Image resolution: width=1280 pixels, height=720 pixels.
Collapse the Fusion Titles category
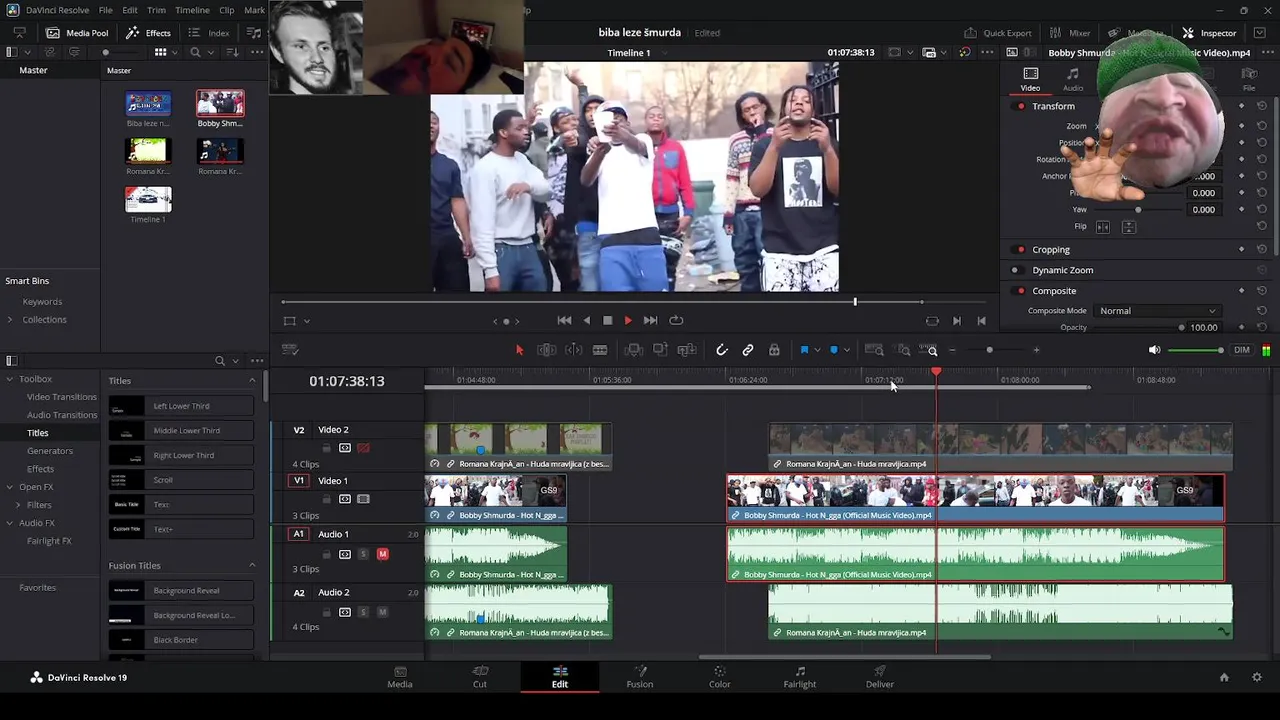click(x=252, y=566)
